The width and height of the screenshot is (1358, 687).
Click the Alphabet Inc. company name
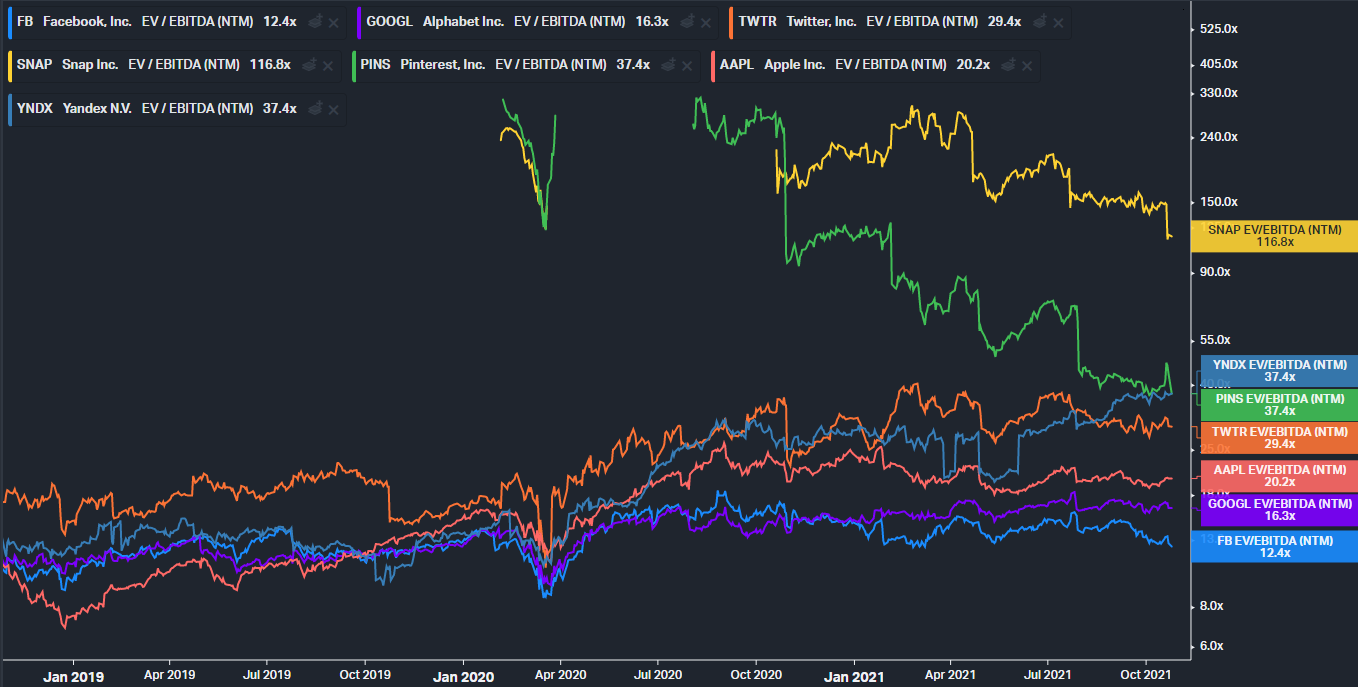463,21
